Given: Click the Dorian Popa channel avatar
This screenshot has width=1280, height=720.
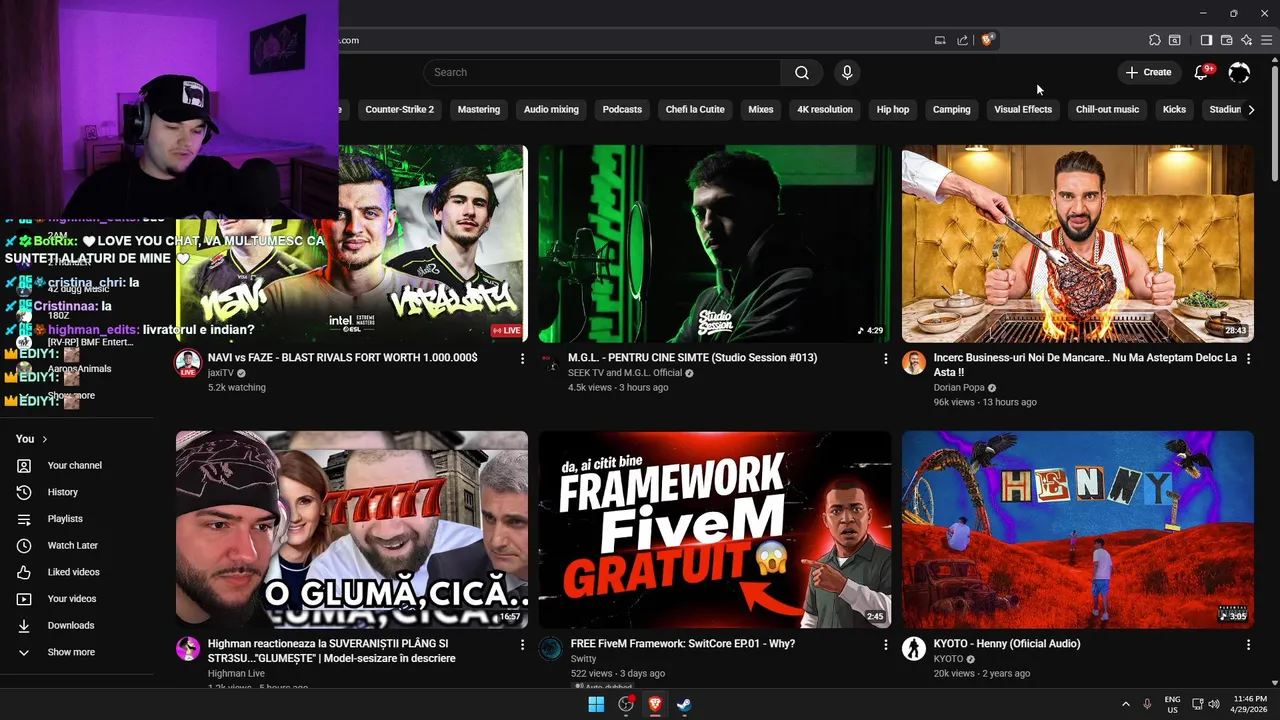Looking at the screenshot, I should [x=914, y=362].
